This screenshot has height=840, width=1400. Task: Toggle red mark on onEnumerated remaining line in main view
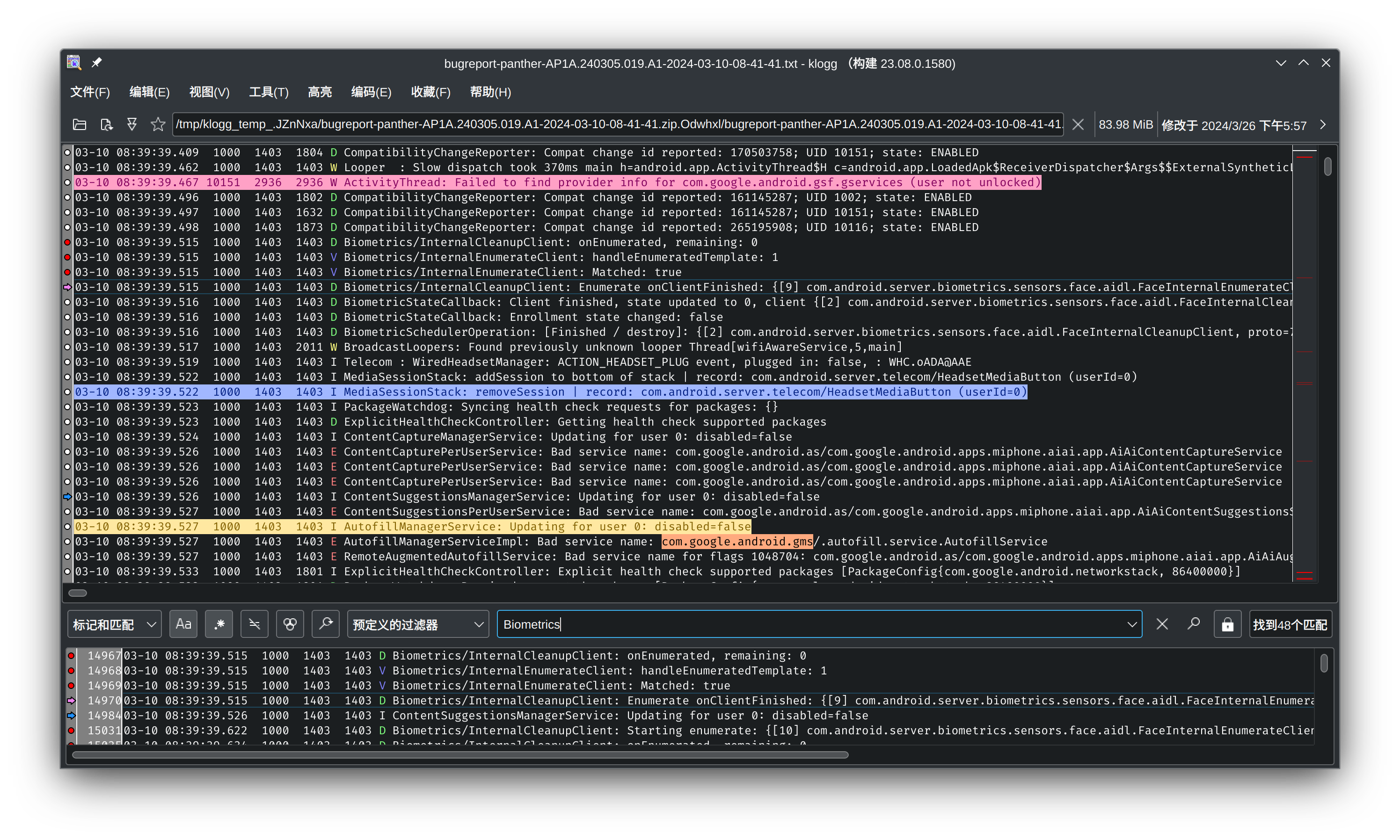67,242
